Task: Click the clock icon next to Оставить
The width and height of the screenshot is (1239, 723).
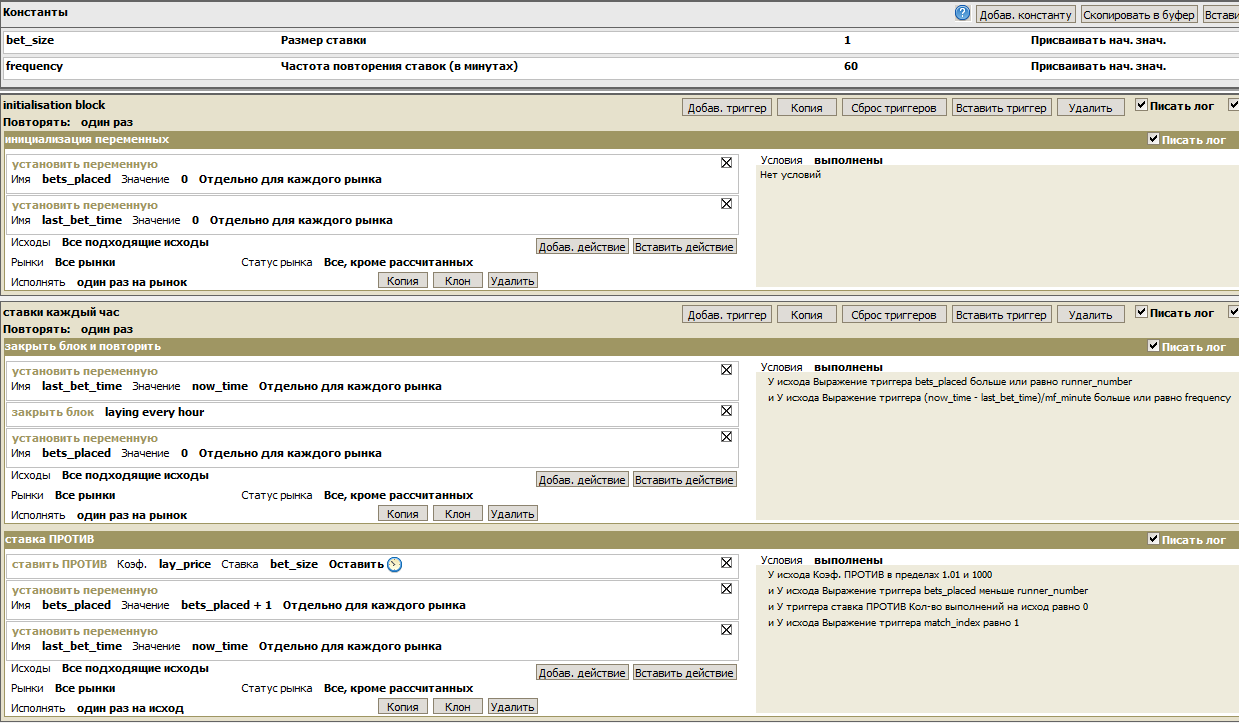Action: (x=395, y=564)
